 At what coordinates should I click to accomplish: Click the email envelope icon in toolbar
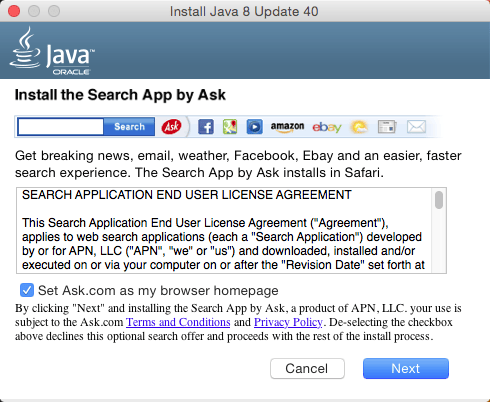(416, 127)
